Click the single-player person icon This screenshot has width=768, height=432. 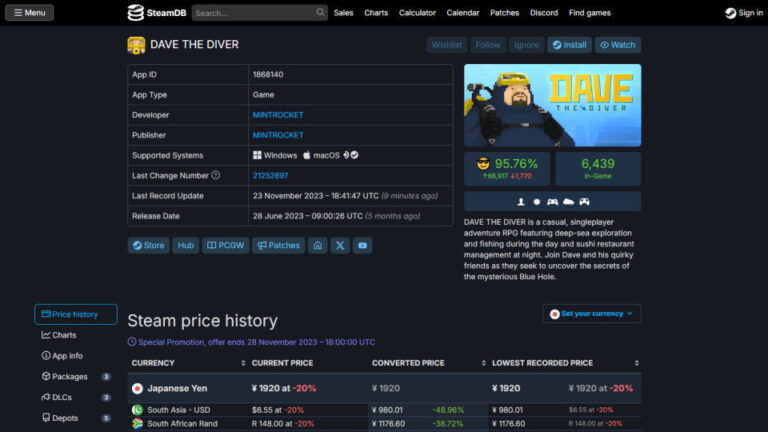[521, 201]
